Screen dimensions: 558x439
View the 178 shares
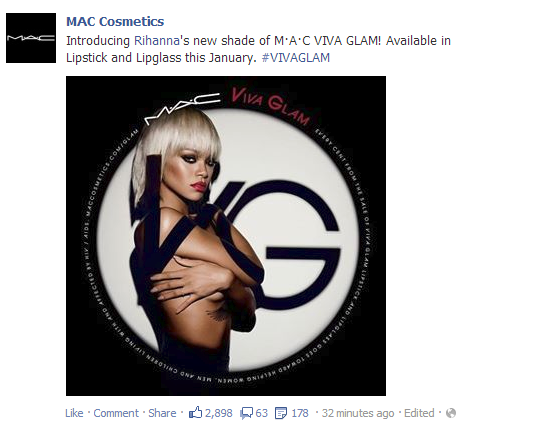(x=300, y=413)
